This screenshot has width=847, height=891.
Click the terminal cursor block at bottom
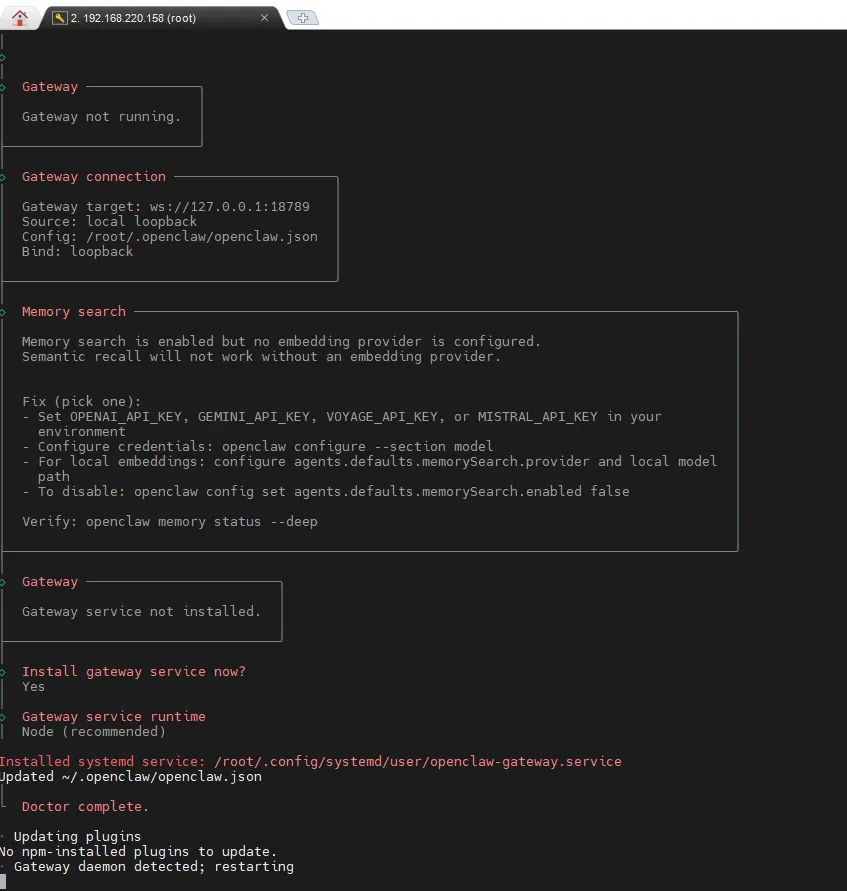(x=3, y=882)
